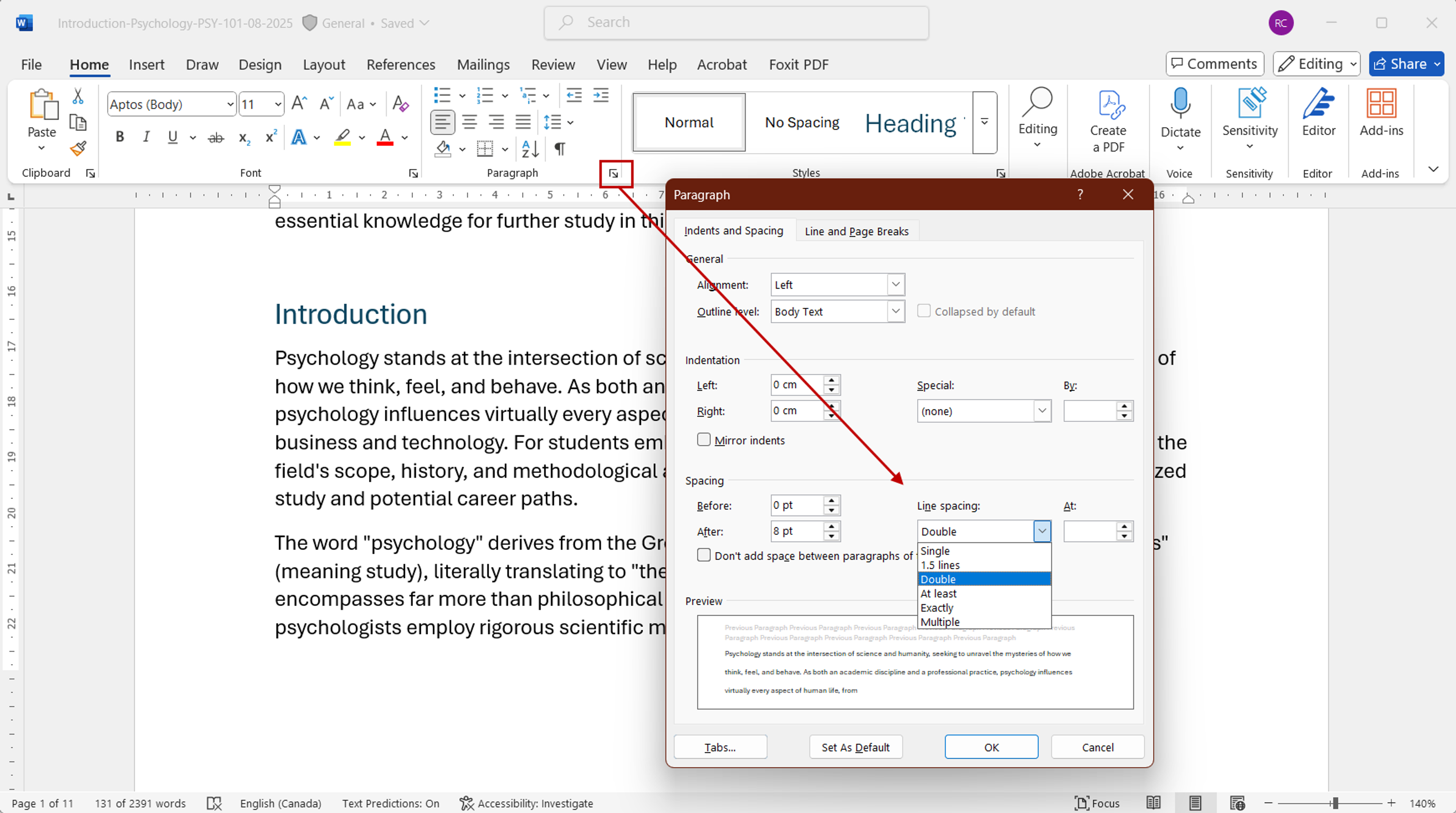Image resolution: width=1456 pixels, height=813 pixels.
Task: Show paragraph marks pilcrow icon
Action: (x=560, y=149)
